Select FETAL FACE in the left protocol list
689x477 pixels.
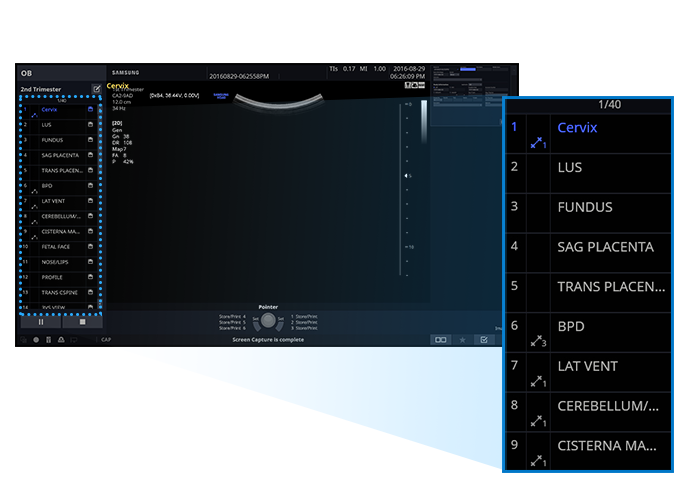point(55,247)
